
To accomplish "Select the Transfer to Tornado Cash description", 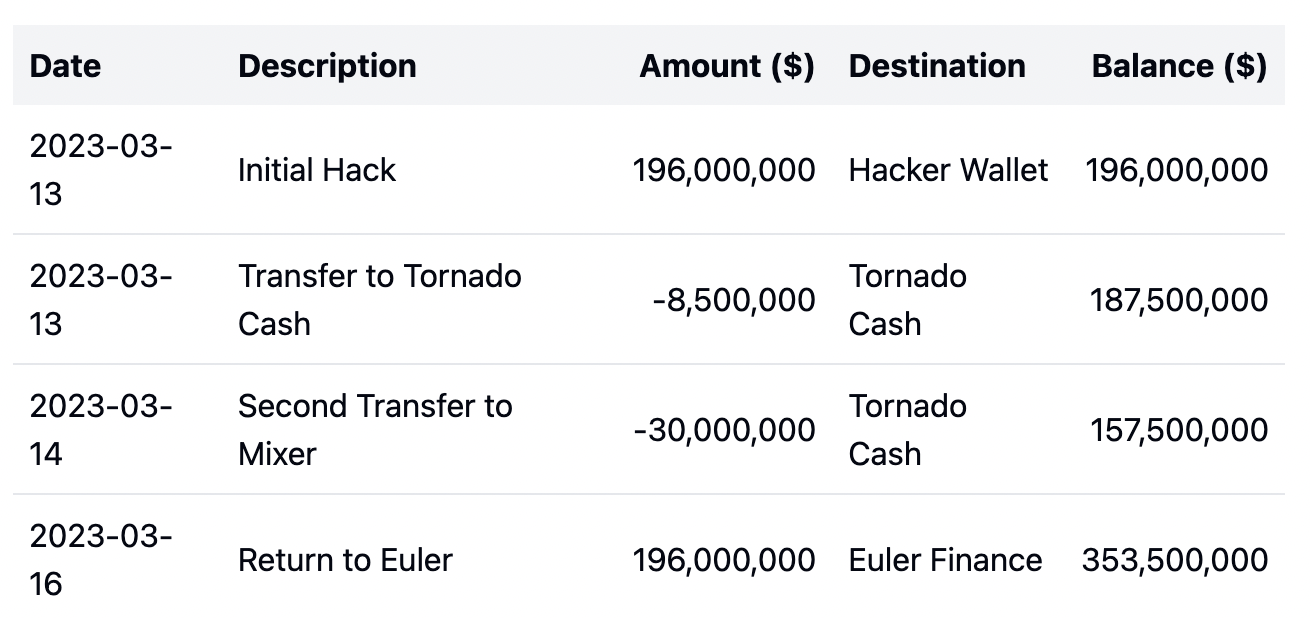I will [380, 300].
